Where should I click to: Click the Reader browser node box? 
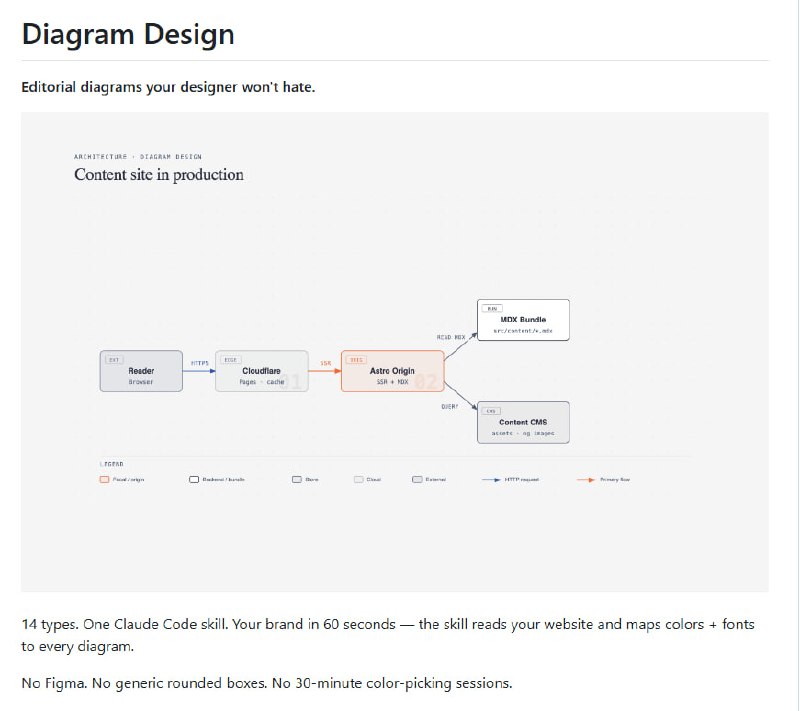(x=141, y=371)
